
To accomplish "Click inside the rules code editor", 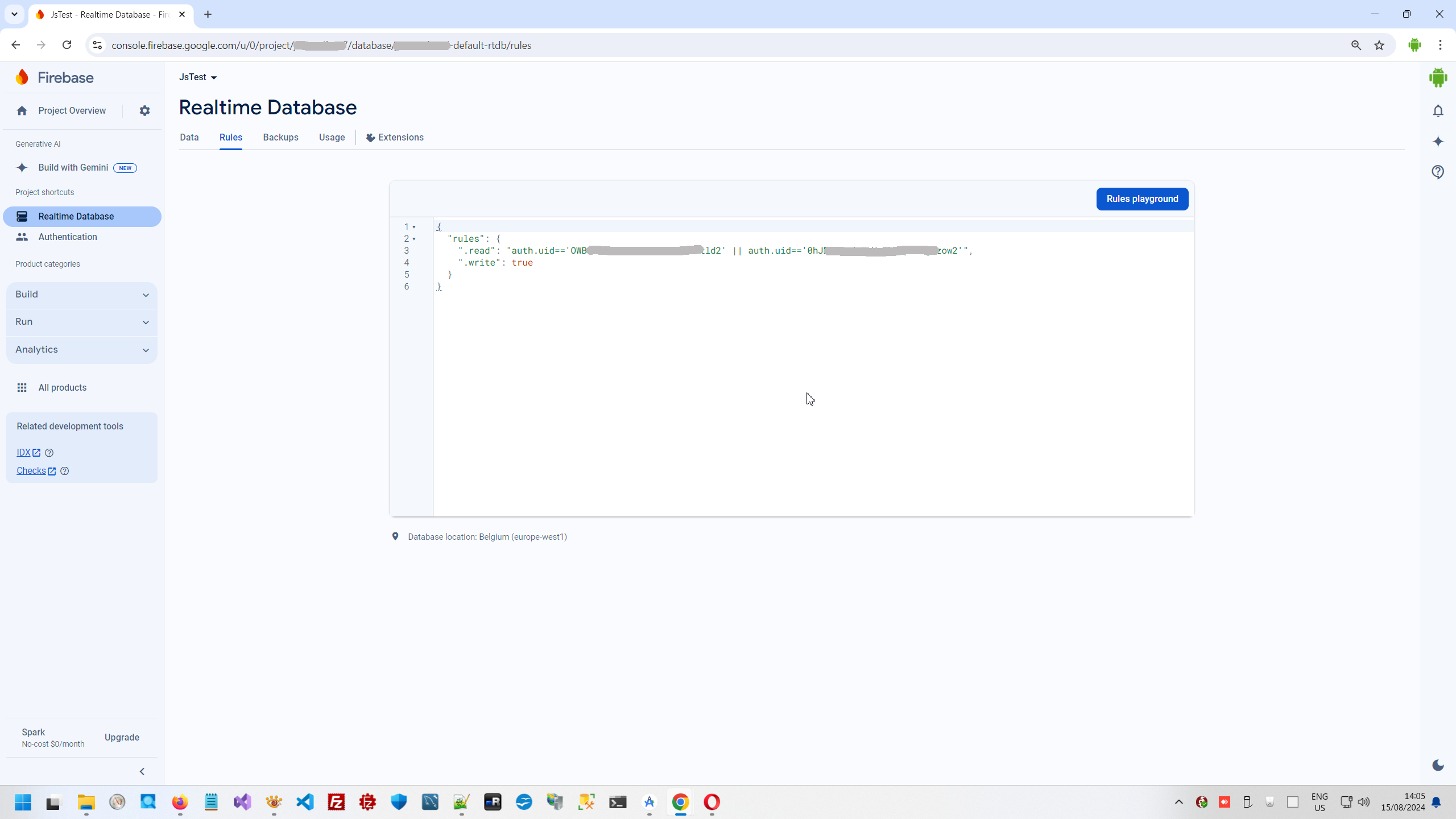I will (x=796, y=370).
